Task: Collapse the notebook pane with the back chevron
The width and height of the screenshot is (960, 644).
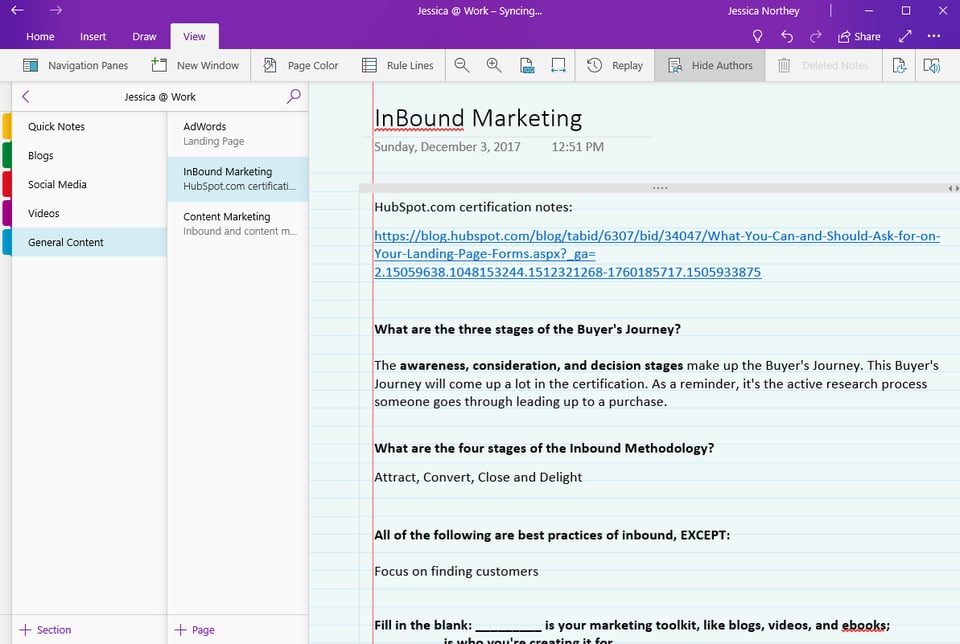Action: (x=24, y=96)
